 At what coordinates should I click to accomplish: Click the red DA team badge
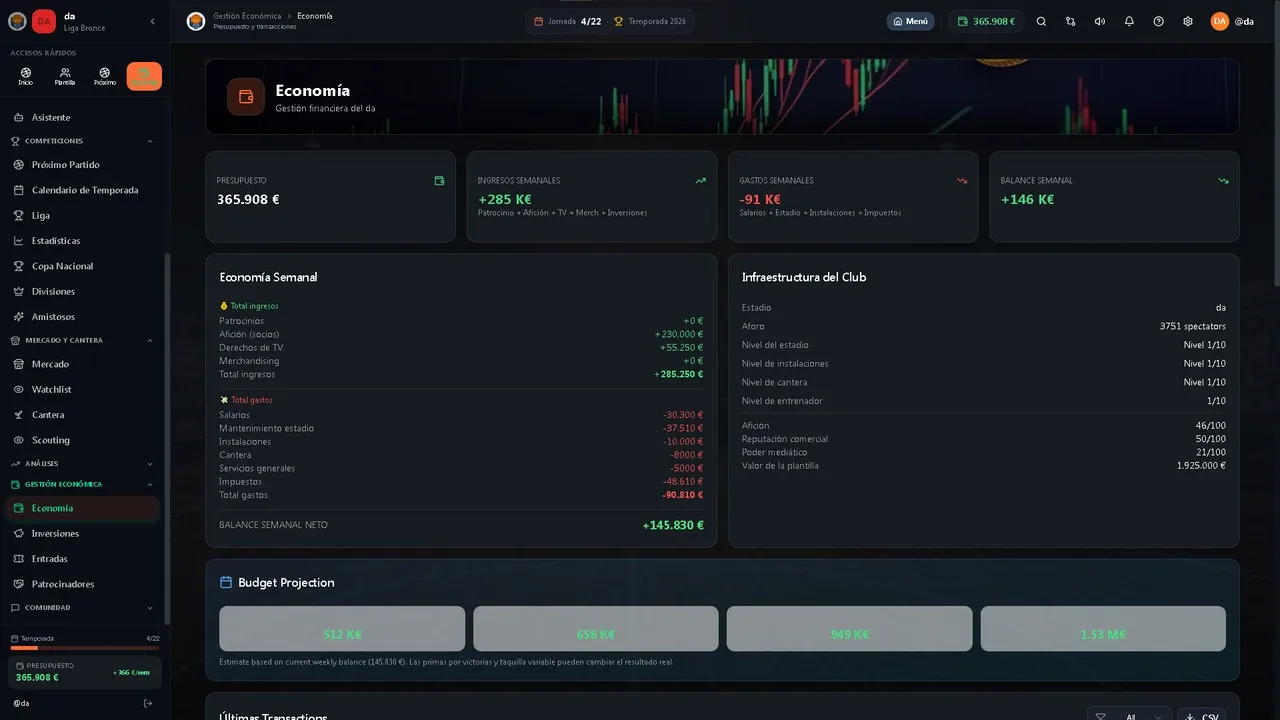pyautogui.click(x=44, y=21)
